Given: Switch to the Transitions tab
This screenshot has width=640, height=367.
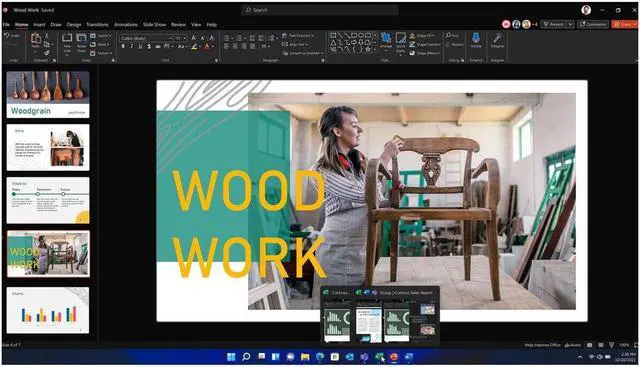Looking at the screenshot, I should (97, 25).
